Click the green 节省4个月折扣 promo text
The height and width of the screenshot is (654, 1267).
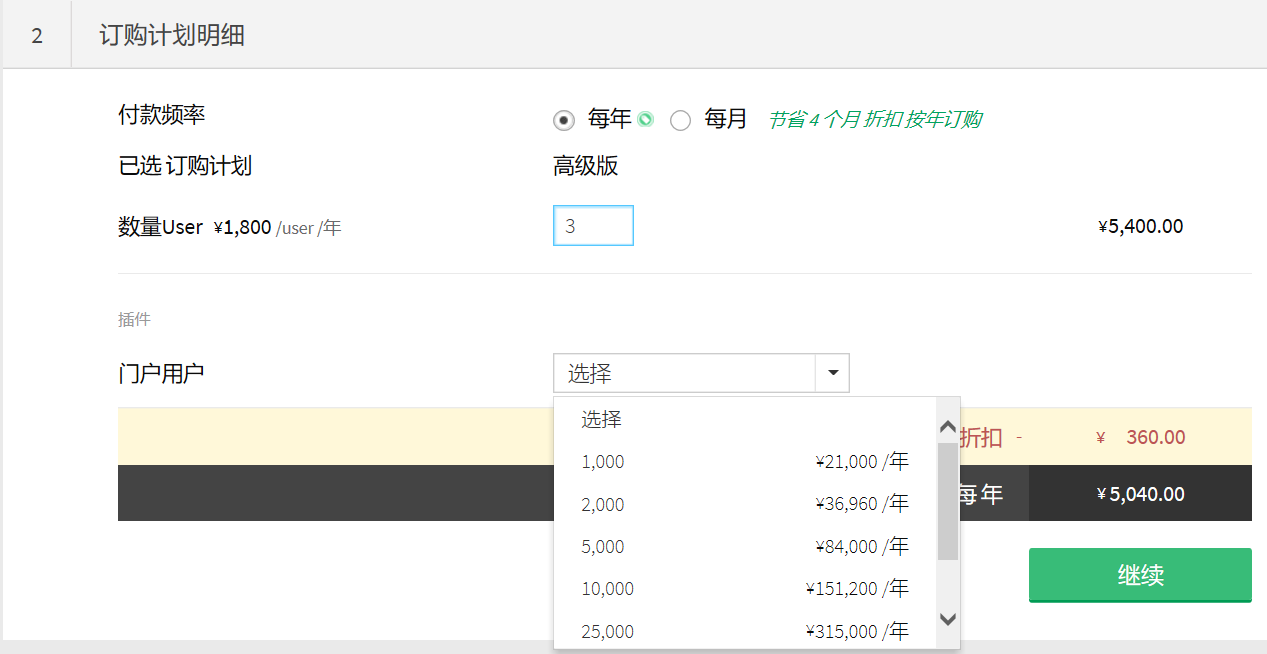(x=874, y=120)
